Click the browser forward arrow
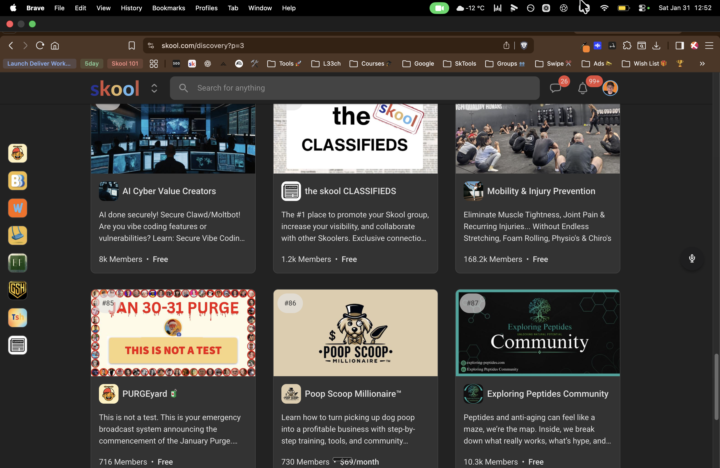This screenshot has width=720, height=468. (25, 45)
